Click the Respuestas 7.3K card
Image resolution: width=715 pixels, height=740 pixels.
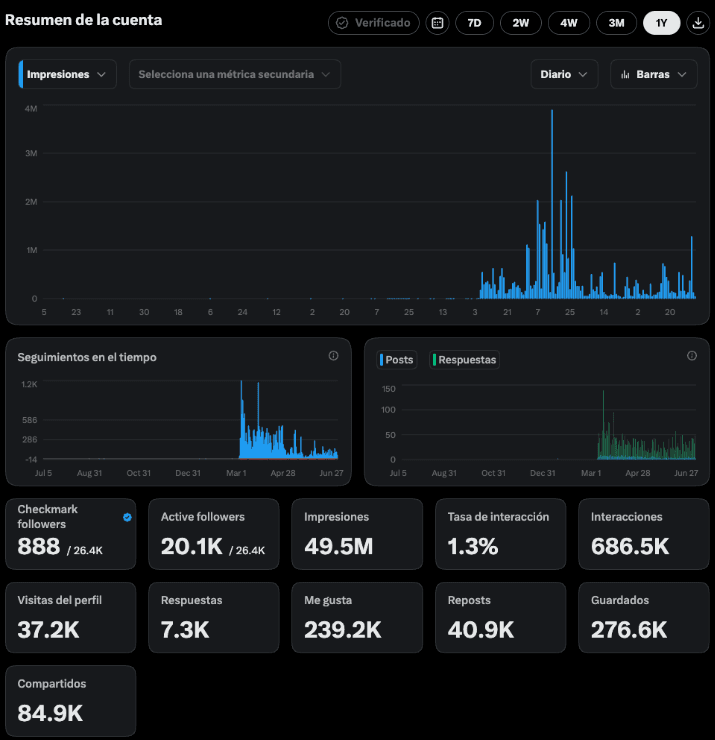(x=214, y=617)
